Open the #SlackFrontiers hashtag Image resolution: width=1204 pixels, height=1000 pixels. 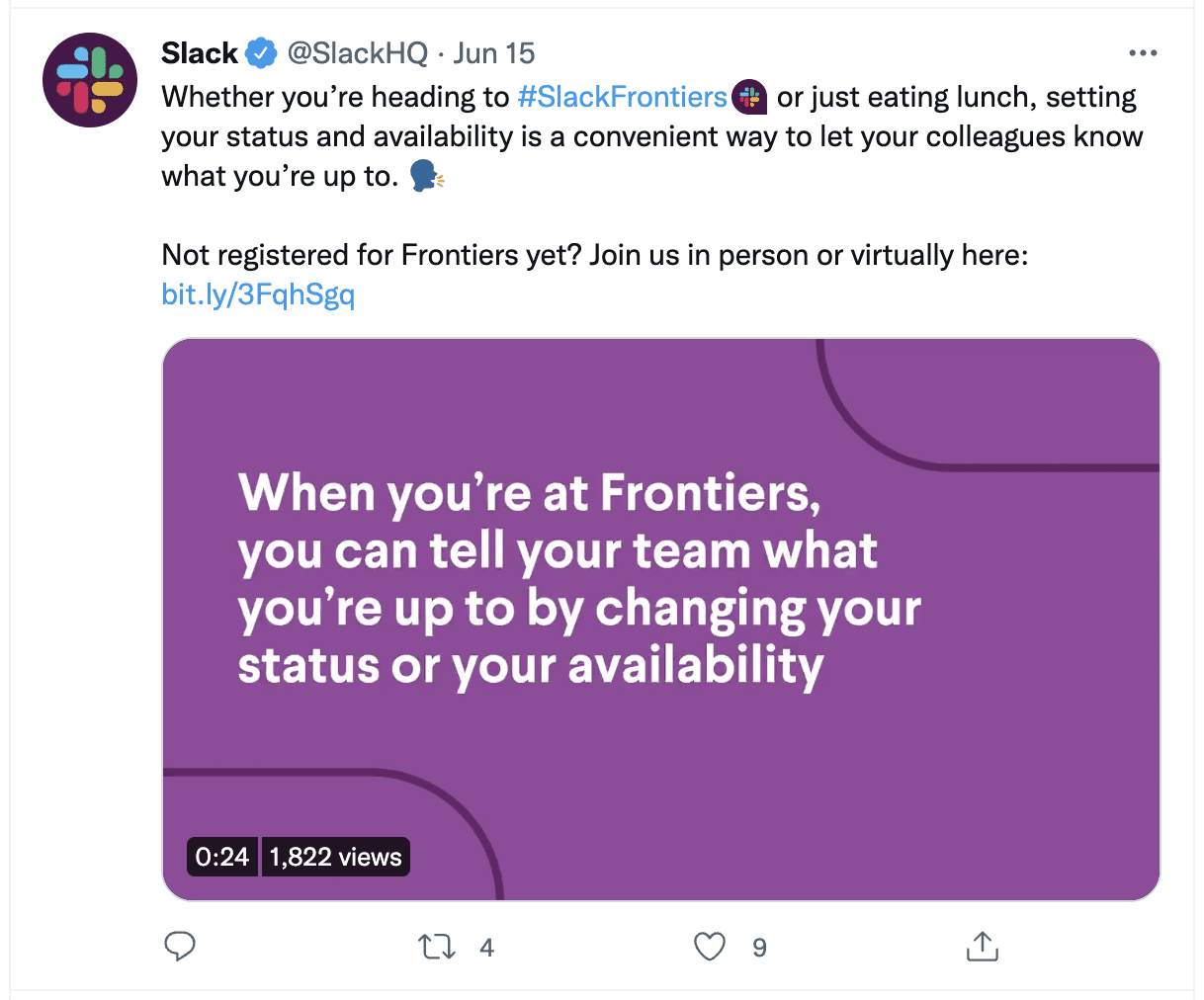[x=622, y=97]
